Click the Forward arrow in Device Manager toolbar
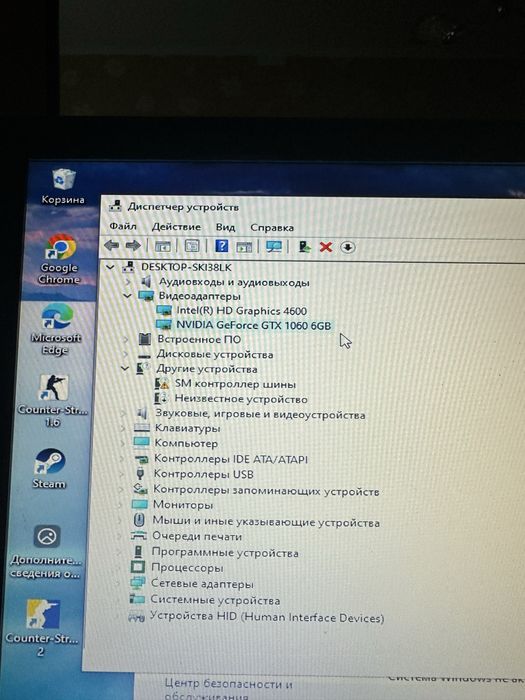 coord(133,246)
